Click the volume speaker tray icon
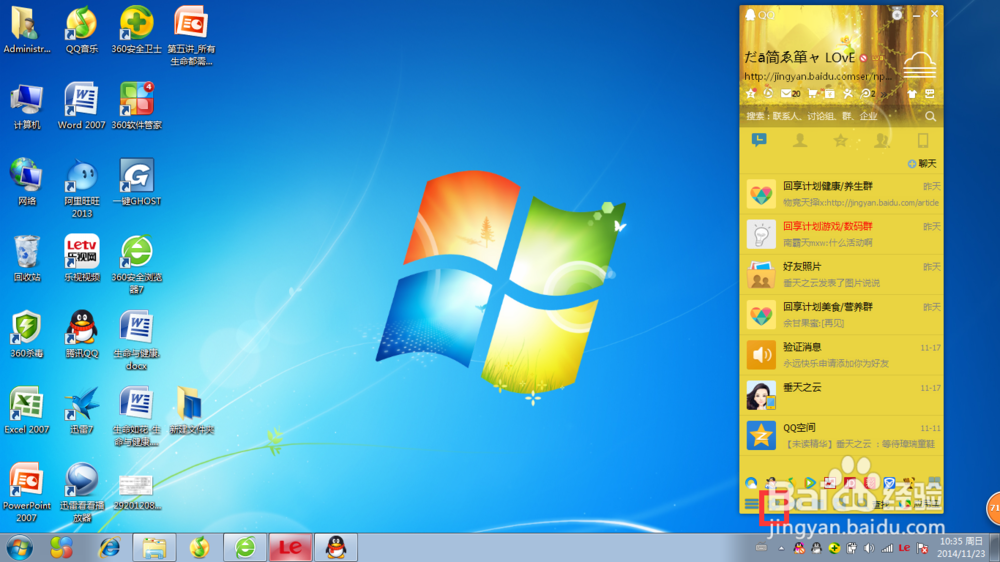Viewport: 1000px width, 562px height. [x=869, y=548]
